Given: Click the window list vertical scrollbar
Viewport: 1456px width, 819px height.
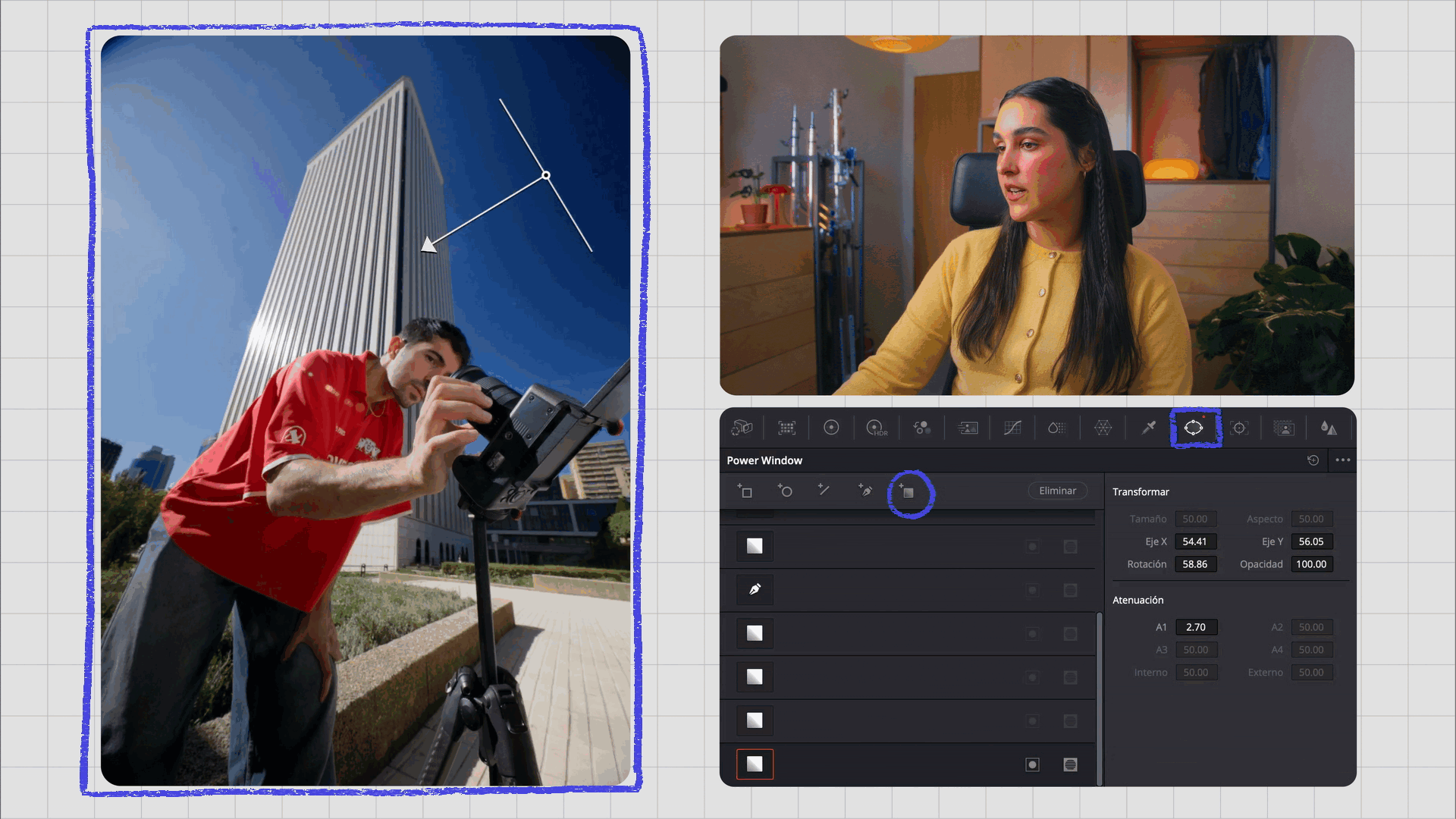Looking at the screenshot, I should tap(1099, 698).
